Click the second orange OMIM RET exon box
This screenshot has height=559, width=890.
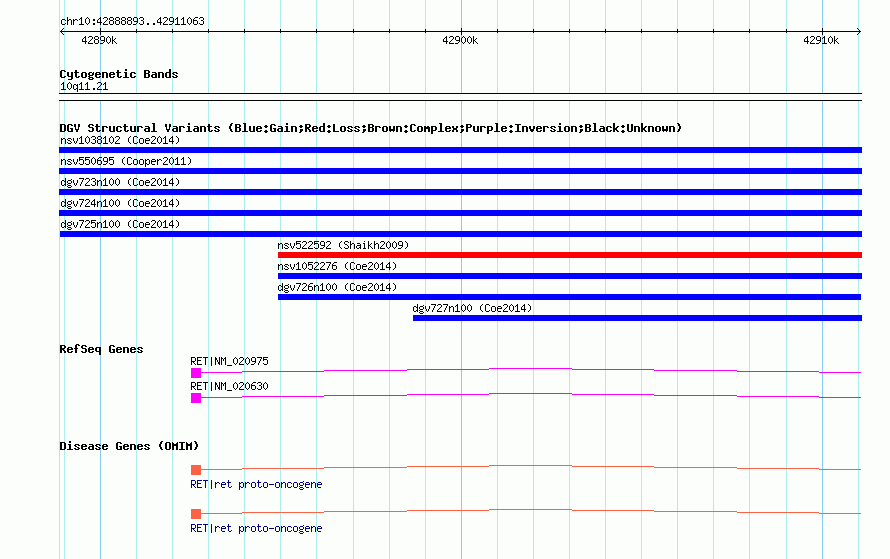coord(196,514)
